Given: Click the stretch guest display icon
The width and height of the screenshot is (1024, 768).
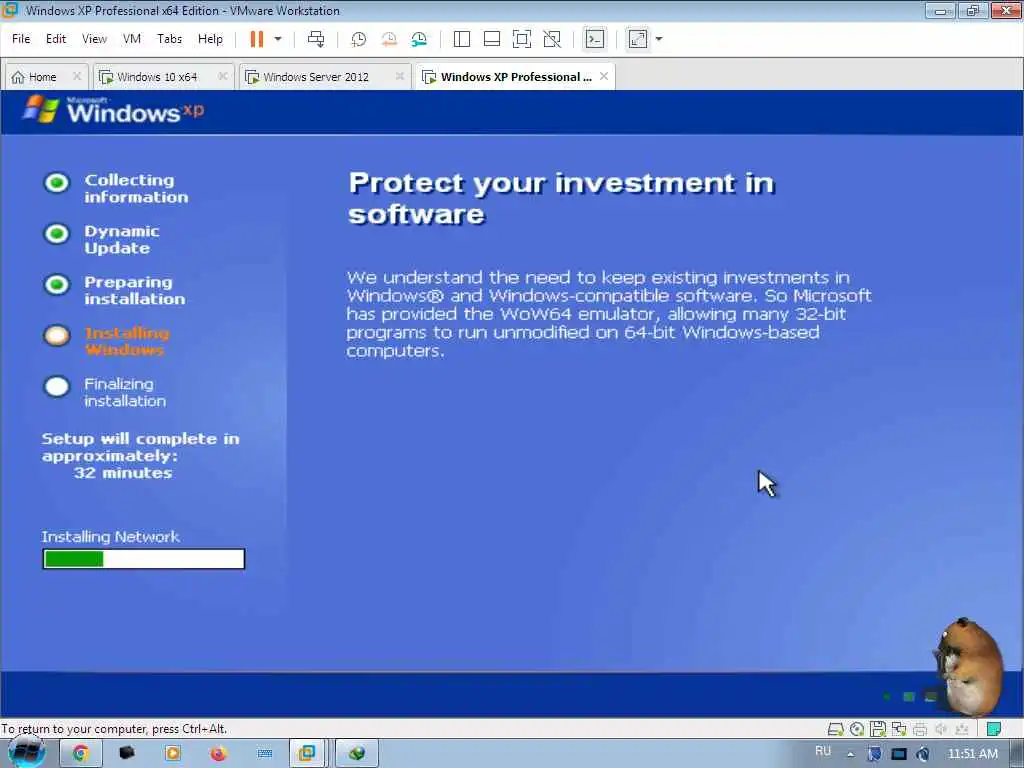Looking at the screenshot, I should point(637,39).
